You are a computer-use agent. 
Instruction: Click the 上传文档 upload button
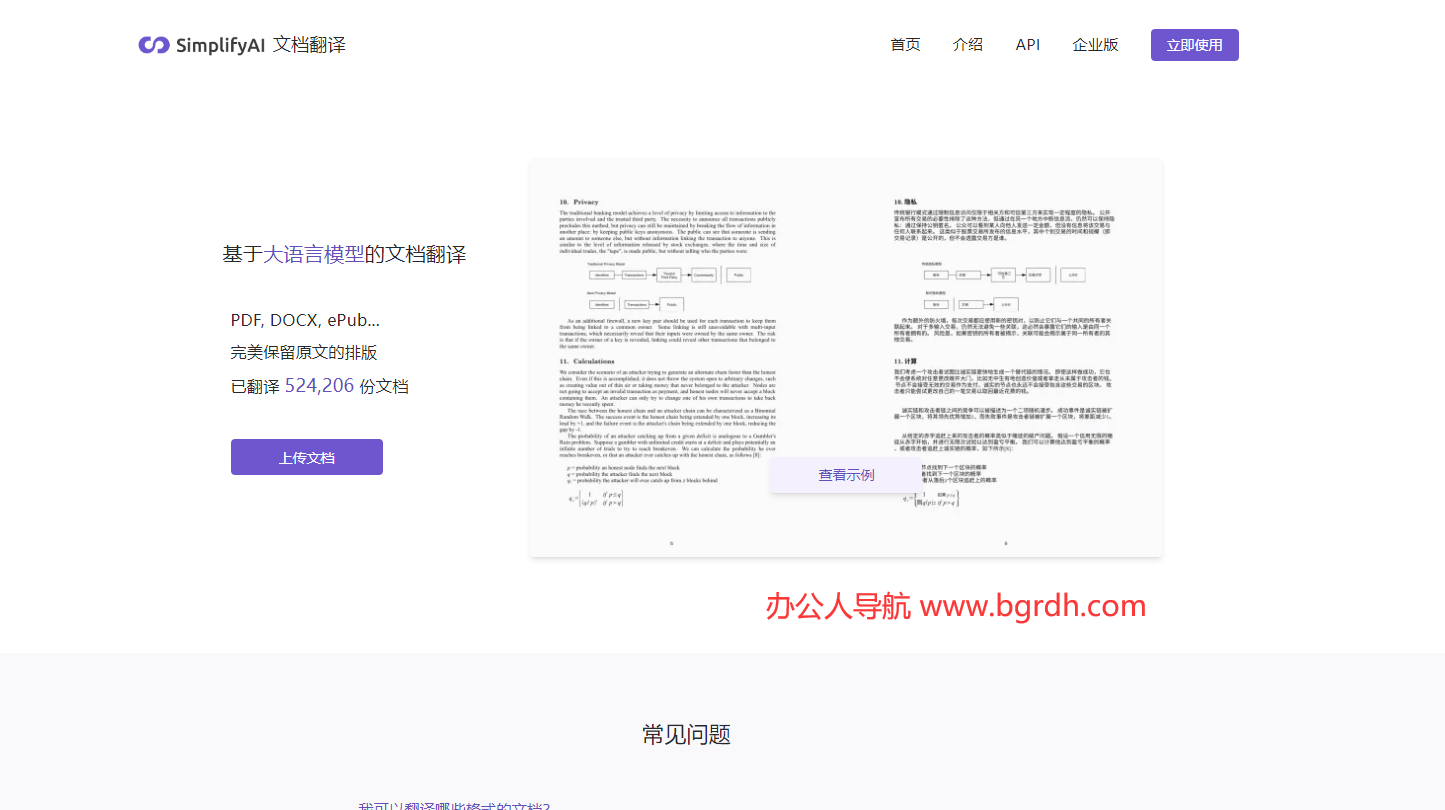tap(306, 457)
